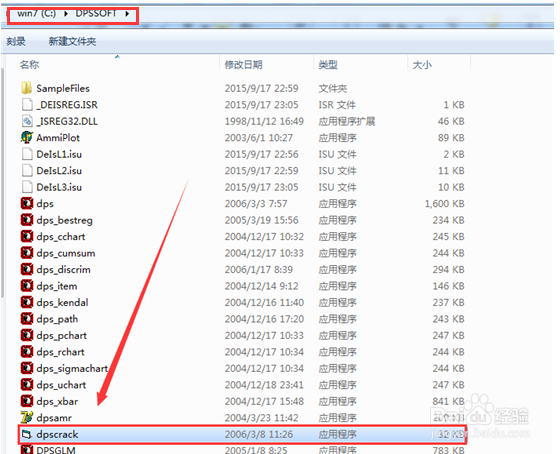This screenshot has width=560, height=454.
Task: Select the file name dpsamr
Action: [54, 418]
